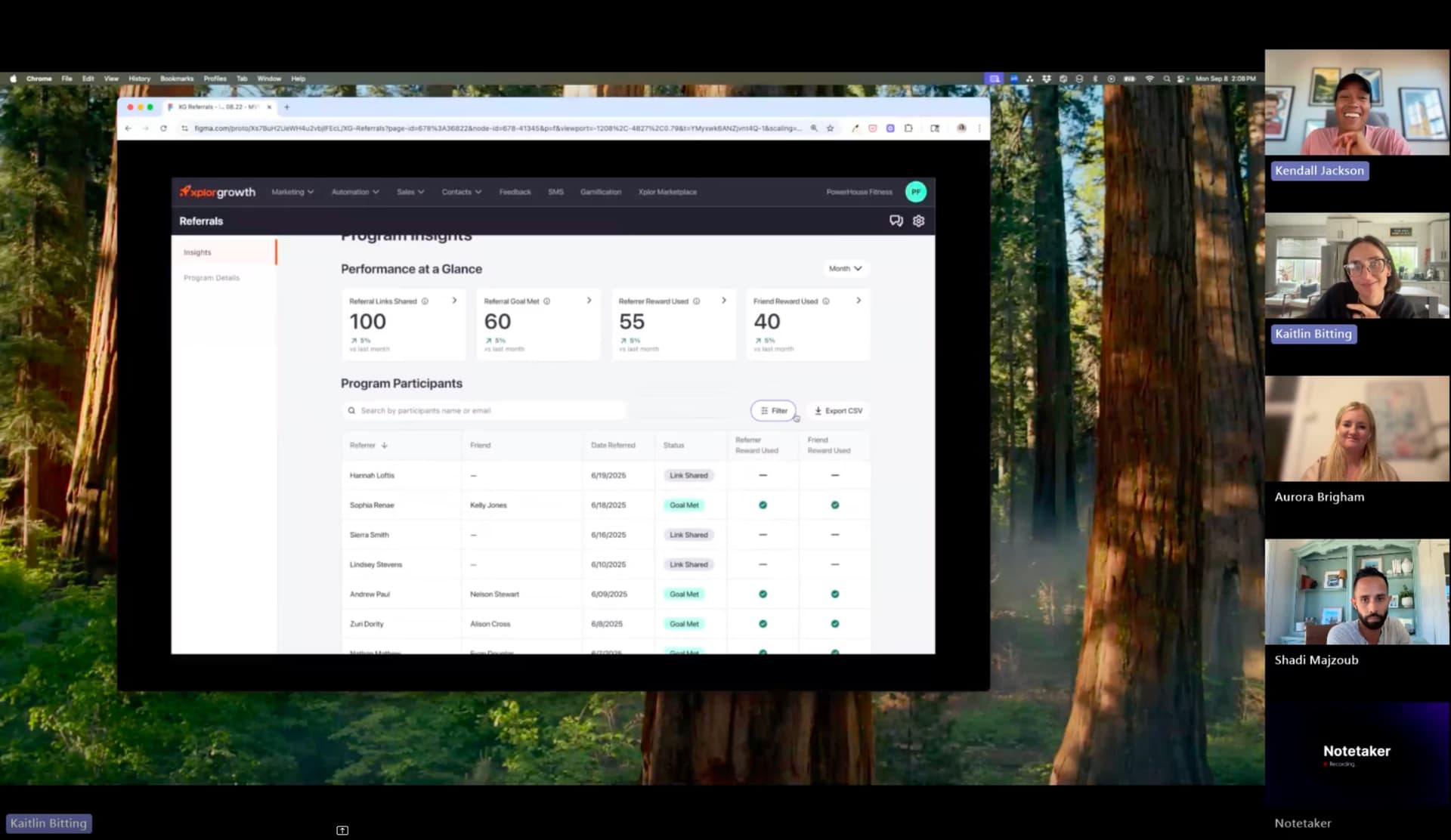Screen dimensions: 1451x840
Task: Open the Referrals settings gear icon
Action: tap(918, 221)
